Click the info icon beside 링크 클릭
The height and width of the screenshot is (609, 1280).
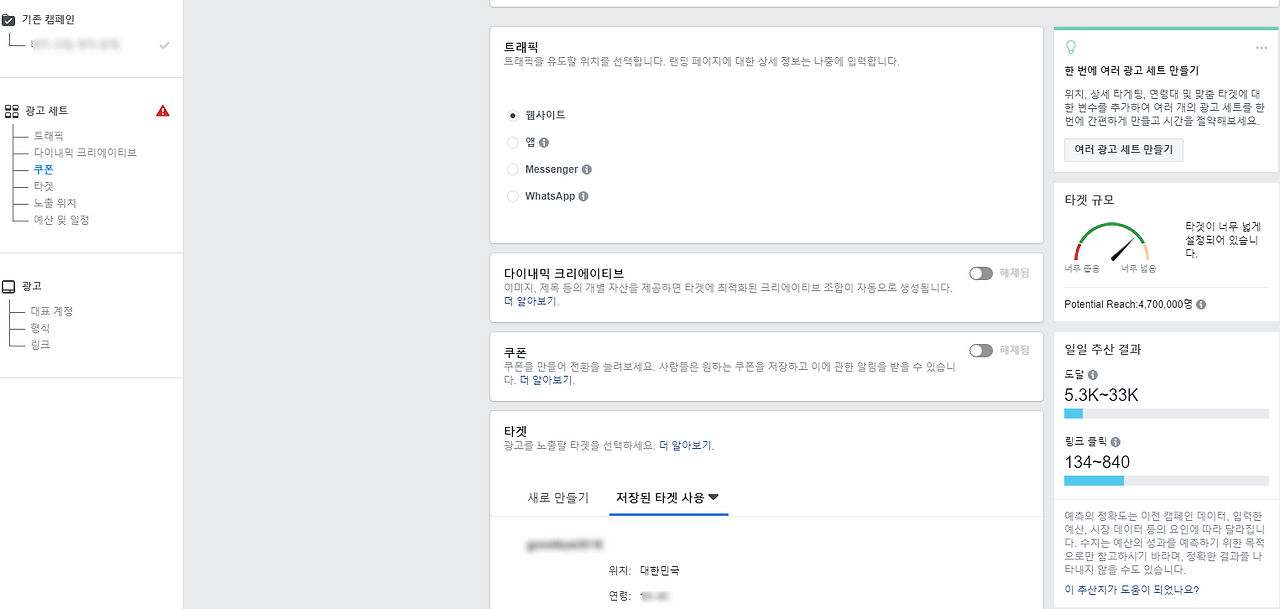(x=1117, y=441)
